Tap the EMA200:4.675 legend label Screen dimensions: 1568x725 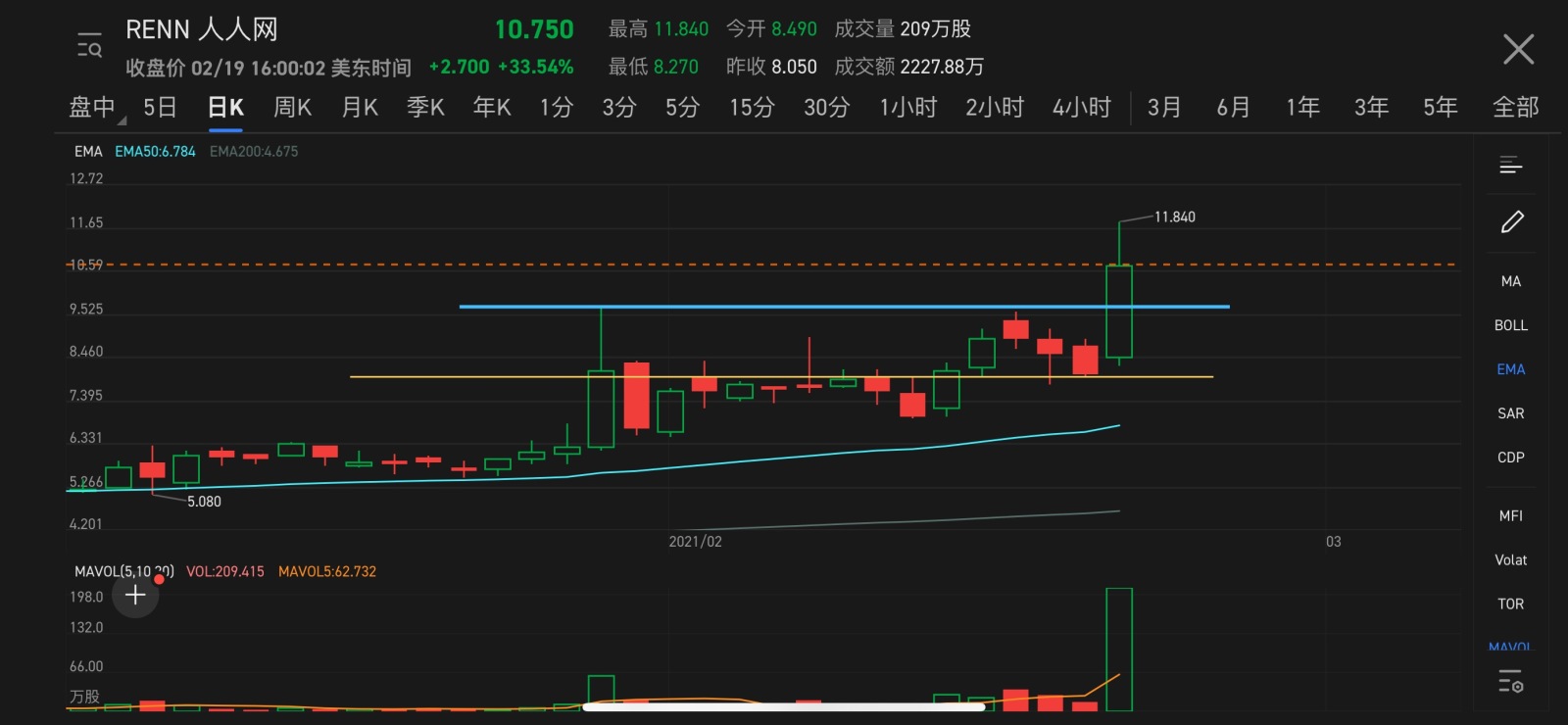pyautogui.click(x=254, y=152)
